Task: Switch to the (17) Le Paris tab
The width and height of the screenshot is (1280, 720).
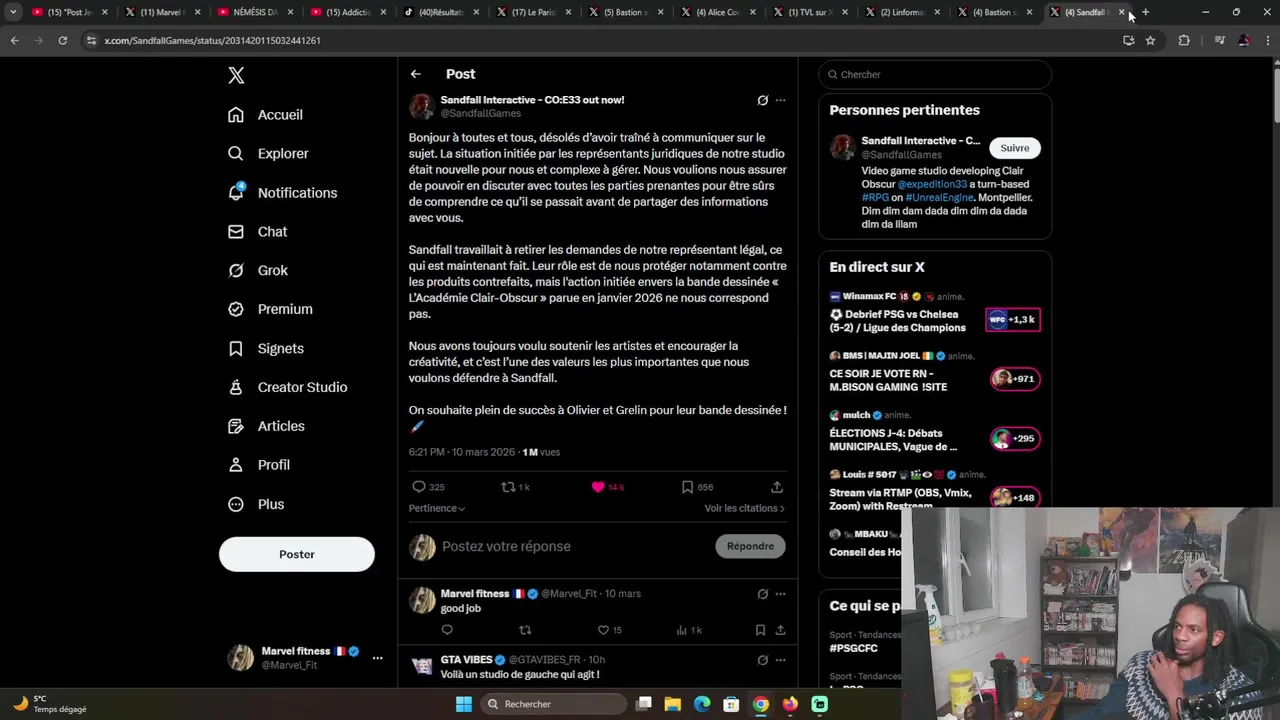Action: click(x=532, y=12)
